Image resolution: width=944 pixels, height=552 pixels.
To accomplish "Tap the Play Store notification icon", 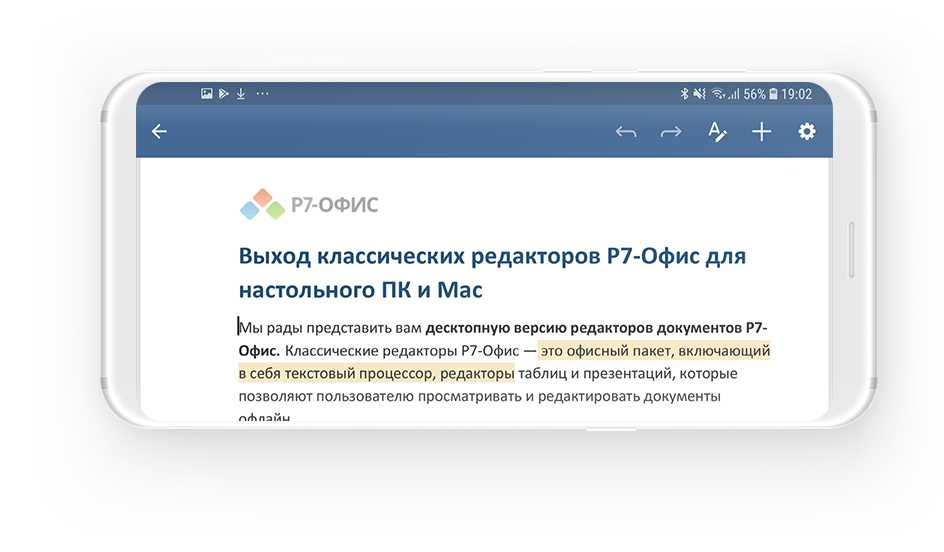I will pos(223,94).
